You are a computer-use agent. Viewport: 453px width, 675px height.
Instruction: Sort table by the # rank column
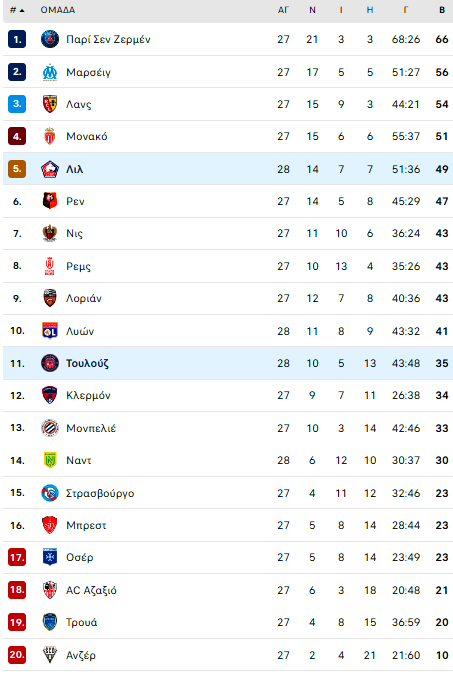point(17,10)
